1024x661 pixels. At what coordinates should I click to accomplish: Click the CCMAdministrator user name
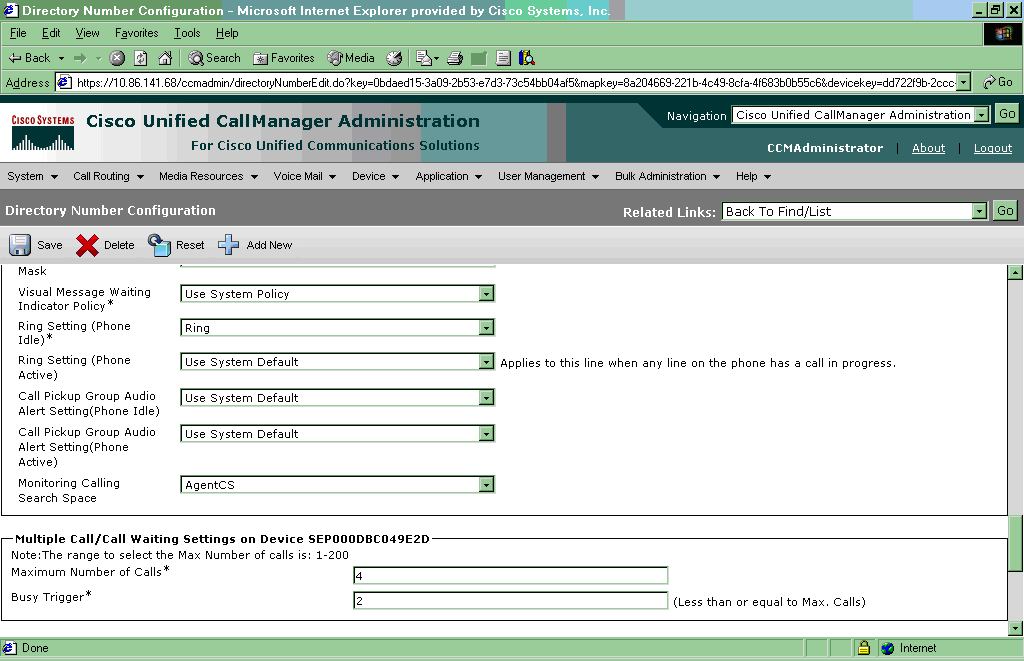(x=825, y=148)
